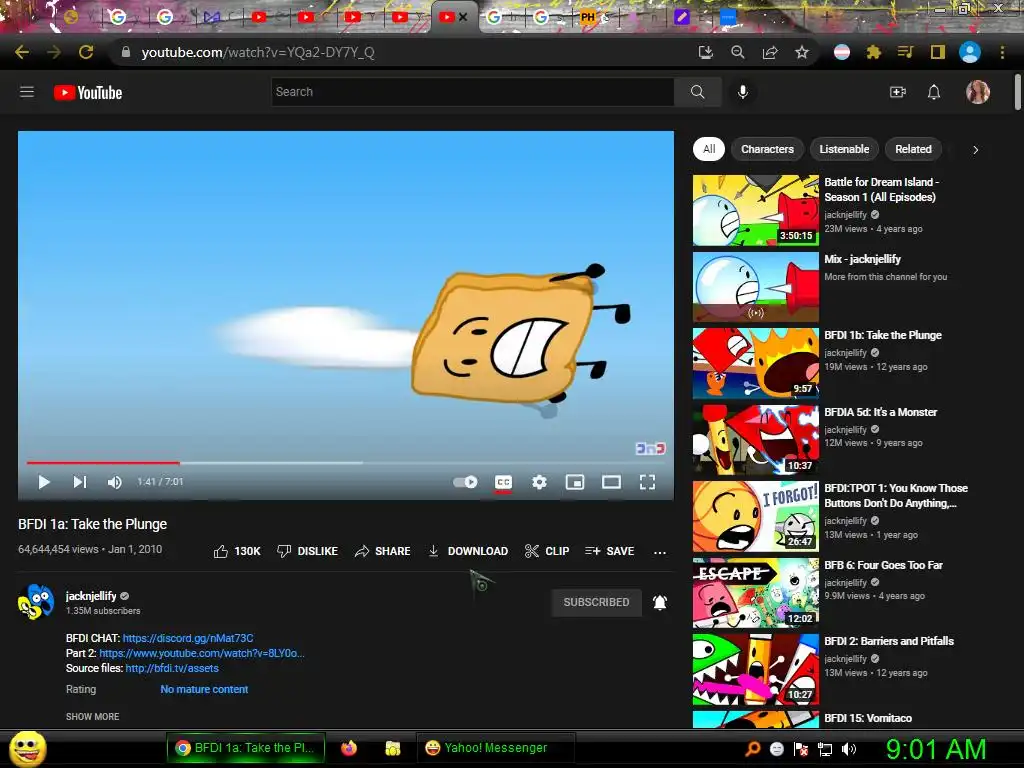Toggle channel notification bell next to Subscribed

(660, 602)
